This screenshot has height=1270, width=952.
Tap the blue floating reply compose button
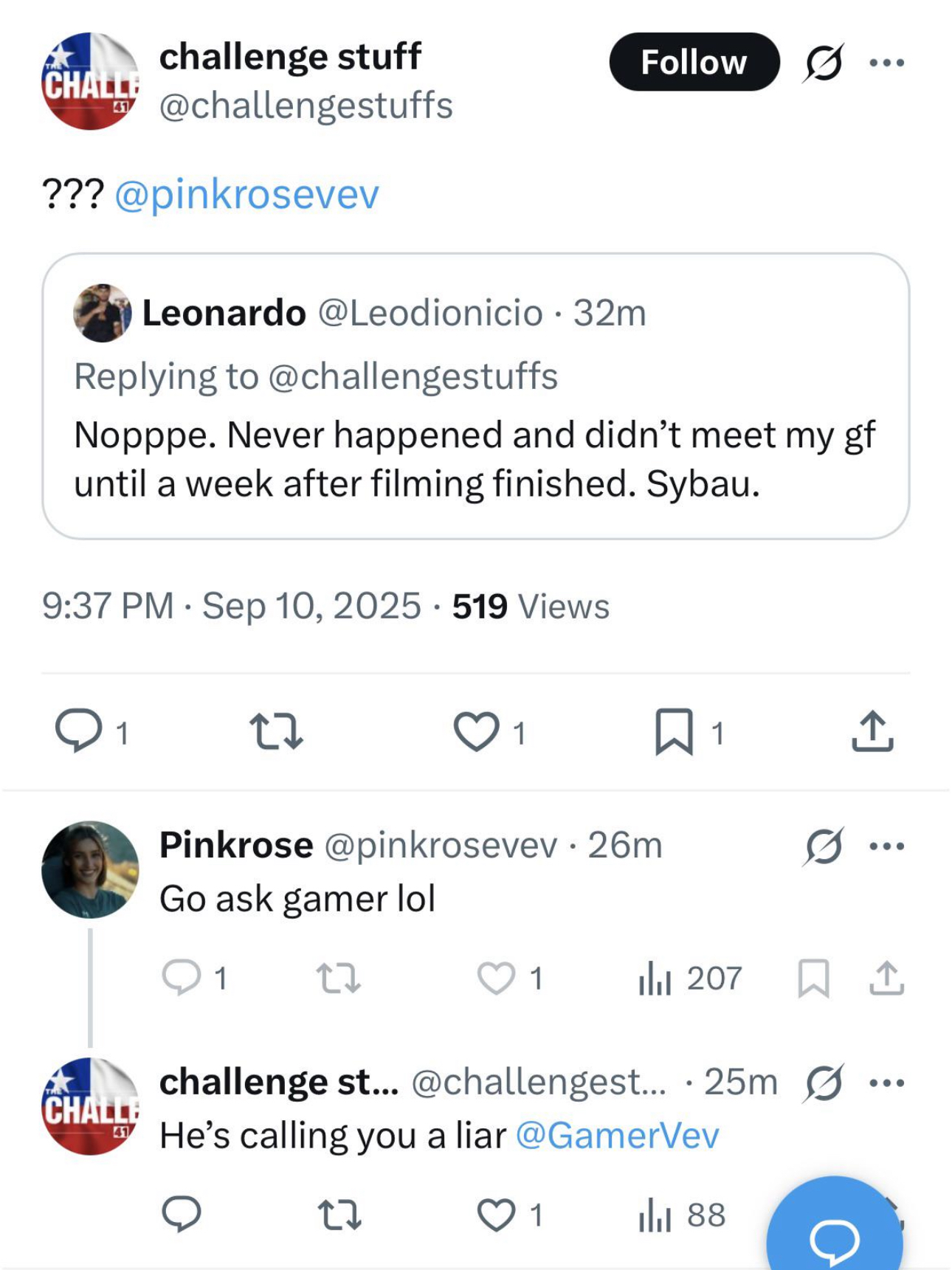[x=835, y=1225]
